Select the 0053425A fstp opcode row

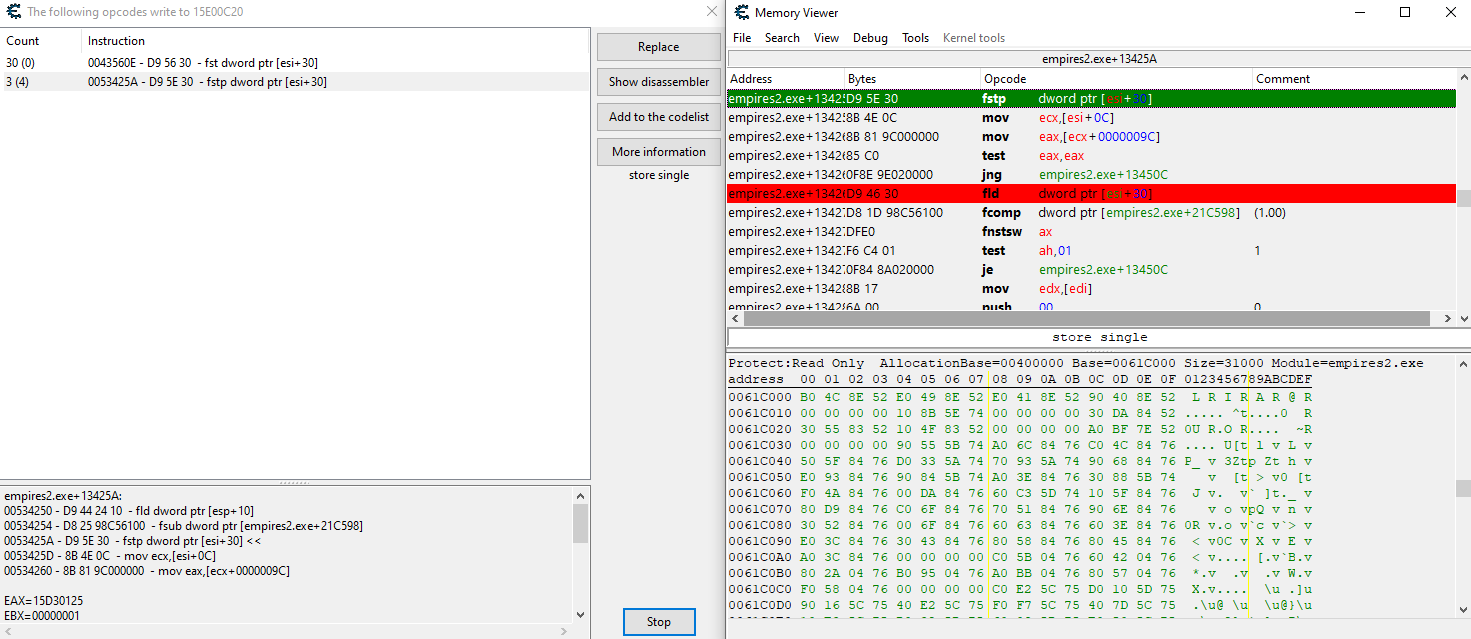pyautogui.click(x=295, y=82)
